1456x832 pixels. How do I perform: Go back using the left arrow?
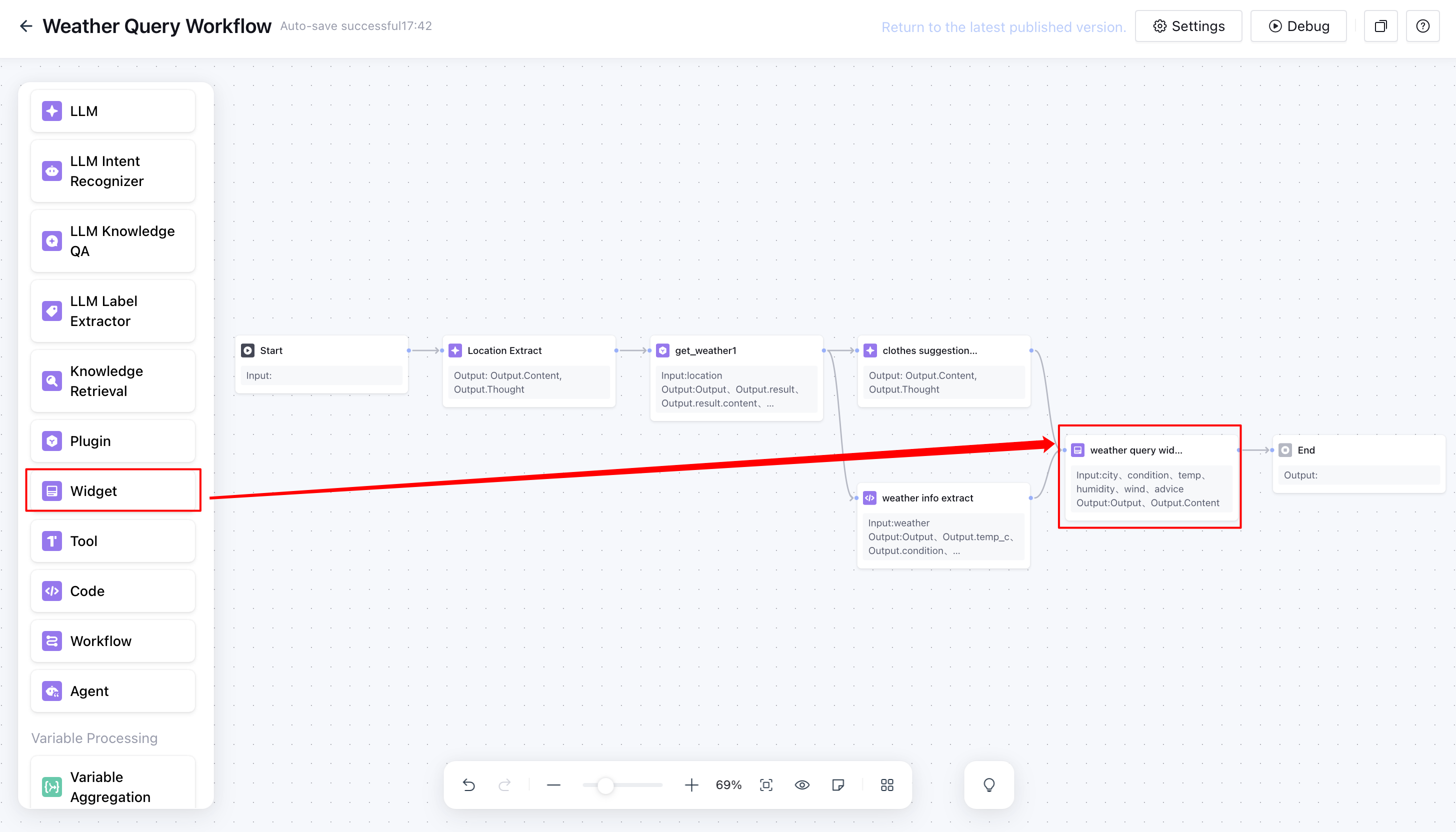[25, 26]
